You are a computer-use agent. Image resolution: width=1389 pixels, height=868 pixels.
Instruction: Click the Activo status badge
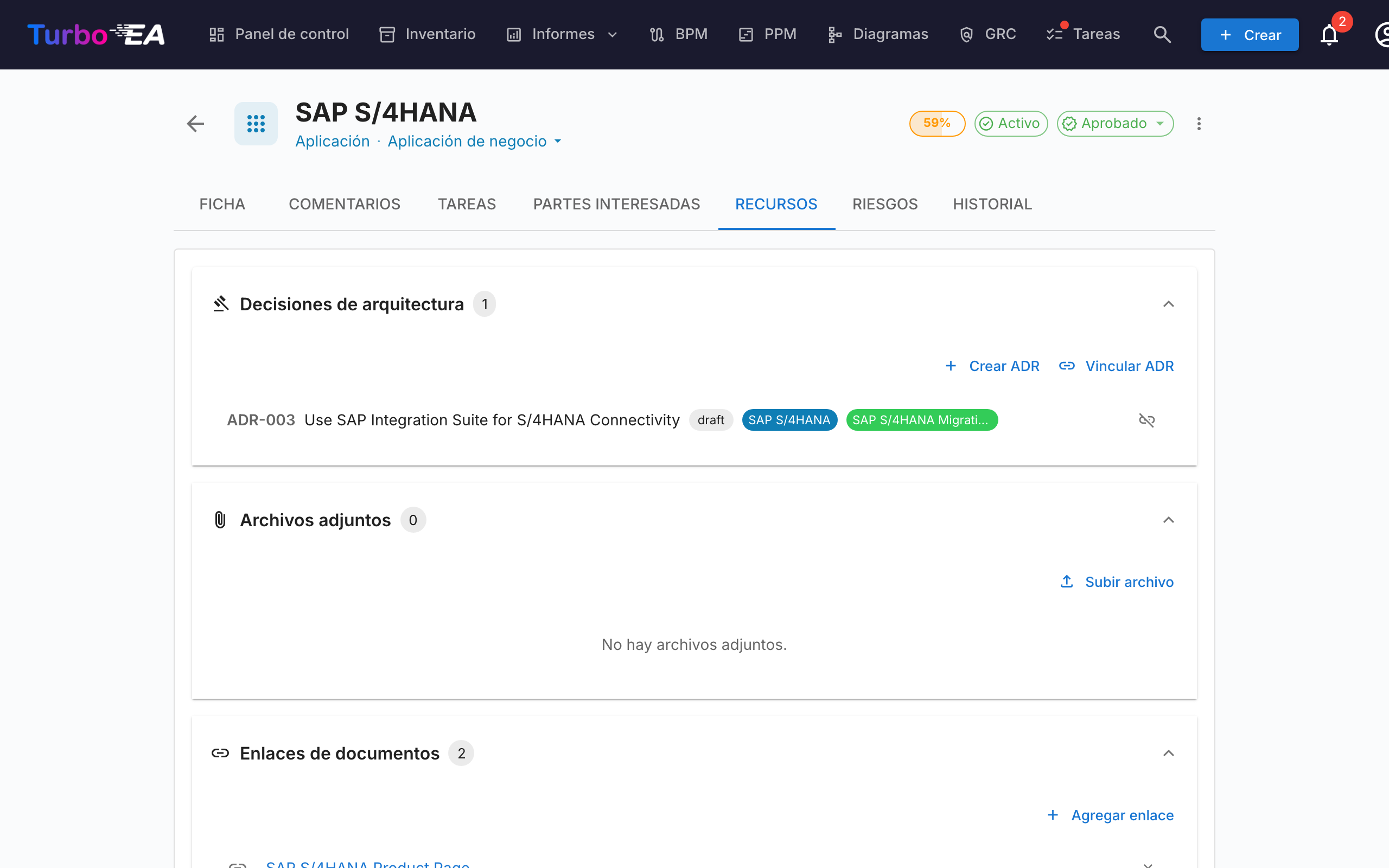point(1011,124)
